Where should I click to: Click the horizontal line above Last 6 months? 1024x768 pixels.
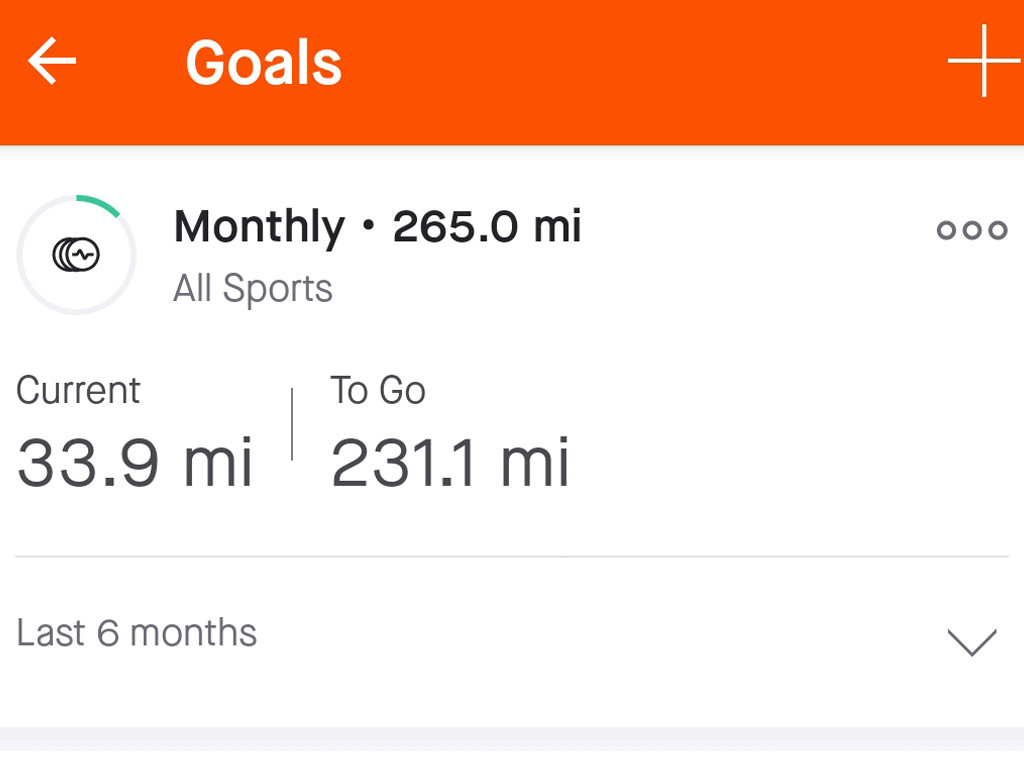tap(512, 556)
